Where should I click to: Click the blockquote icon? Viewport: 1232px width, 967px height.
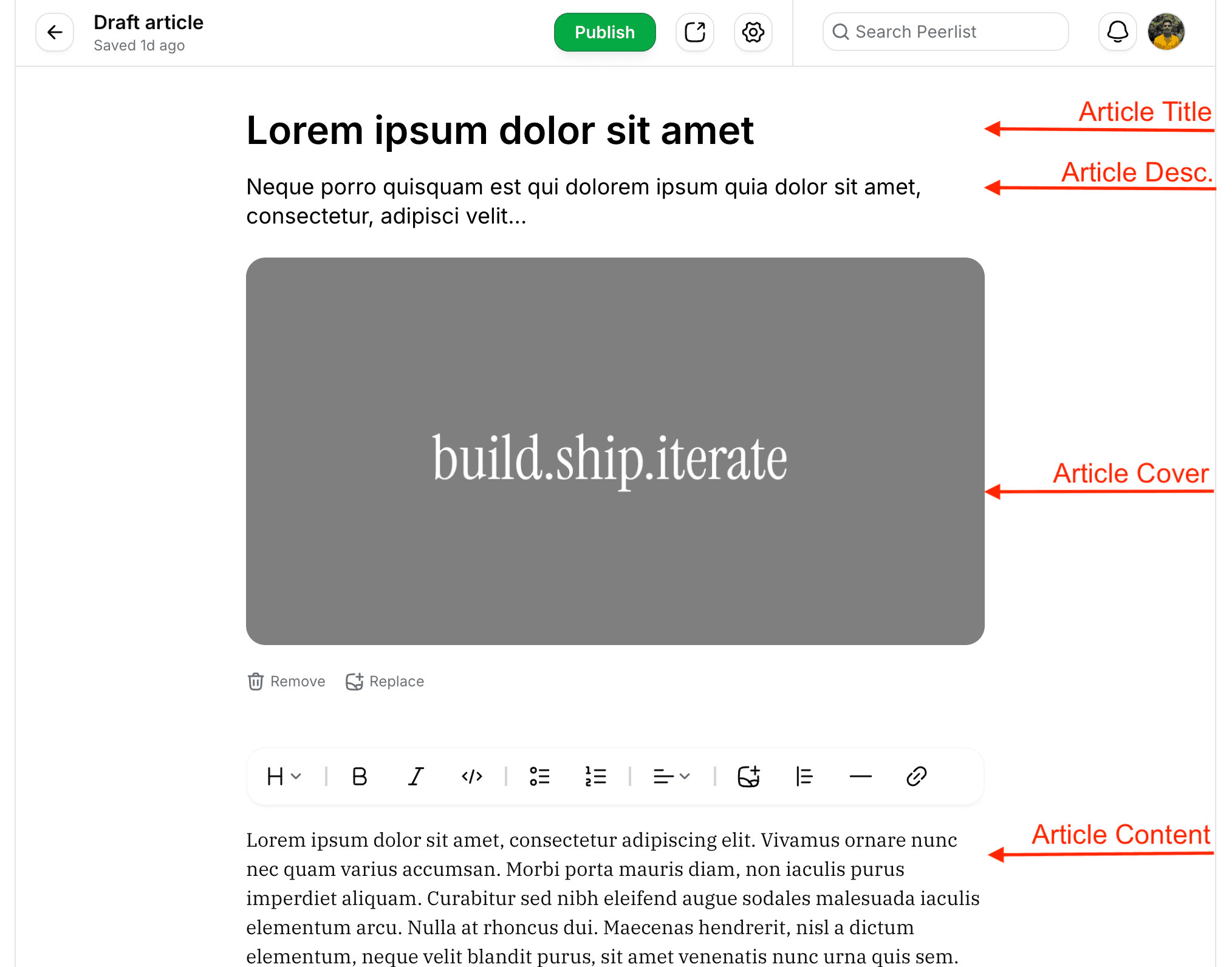tap(805, 776)
